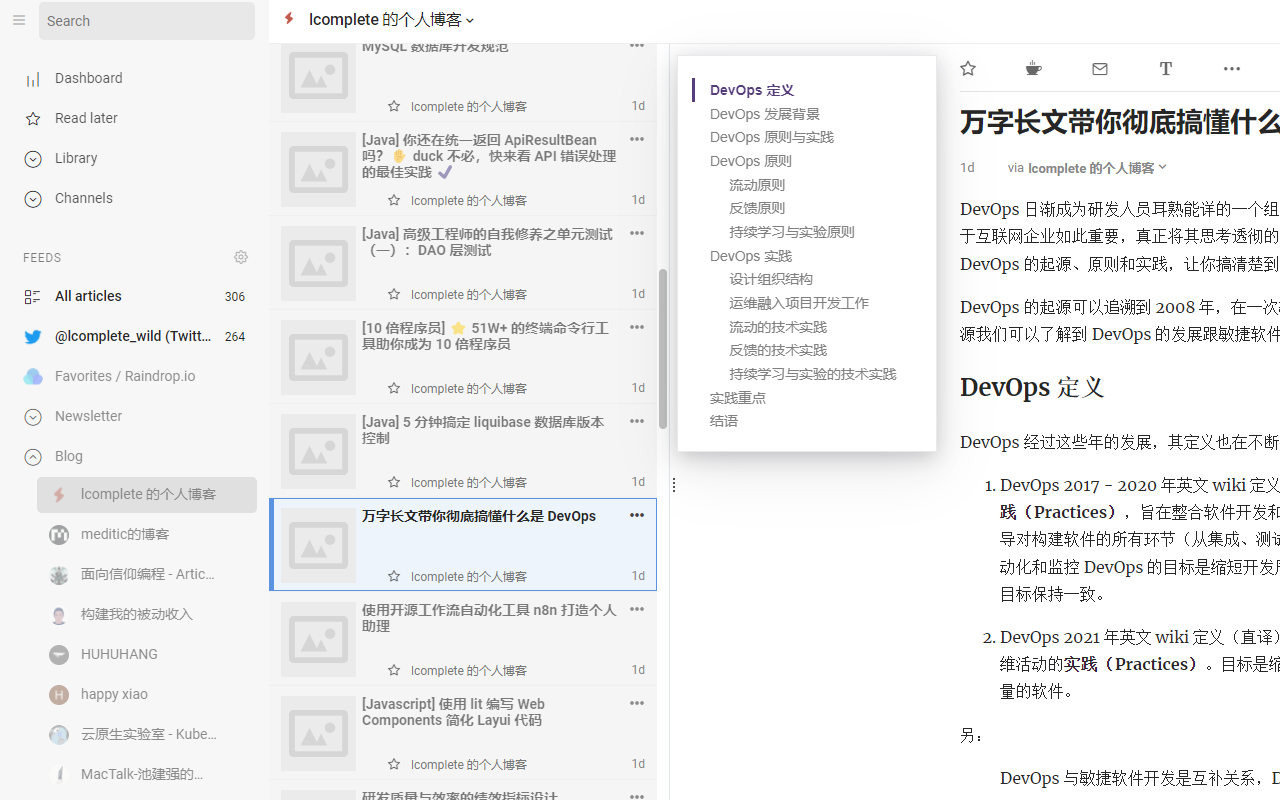The image size is (1280, 800).
Task: Toggle the star on the n8n article
Action: coord(395,670)
